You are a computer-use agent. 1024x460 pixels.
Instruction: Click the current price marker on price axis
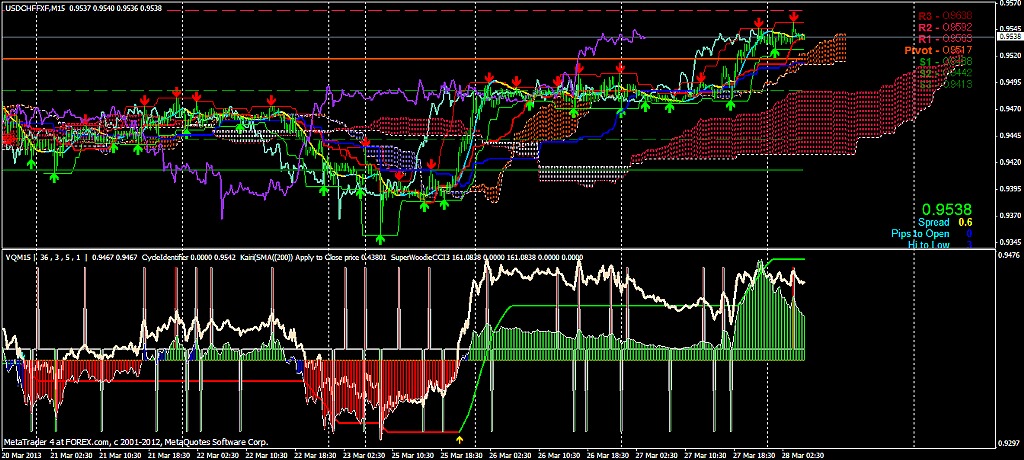1010,37
